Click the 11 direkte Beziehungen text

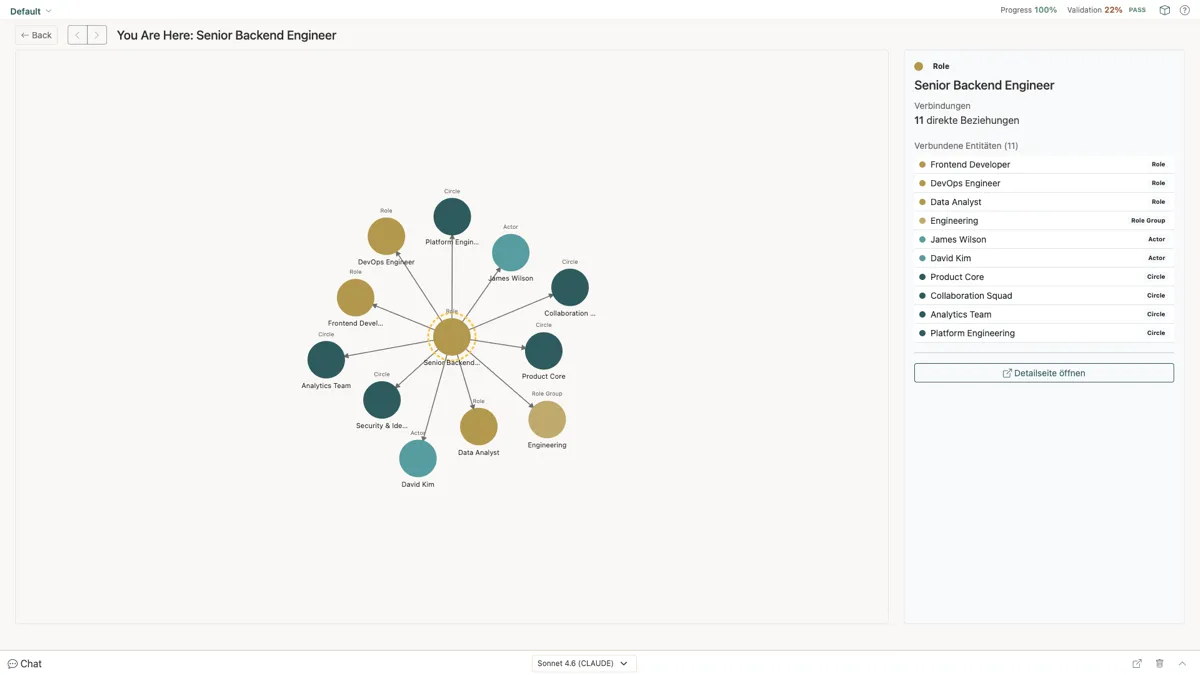tap(966, 120)
